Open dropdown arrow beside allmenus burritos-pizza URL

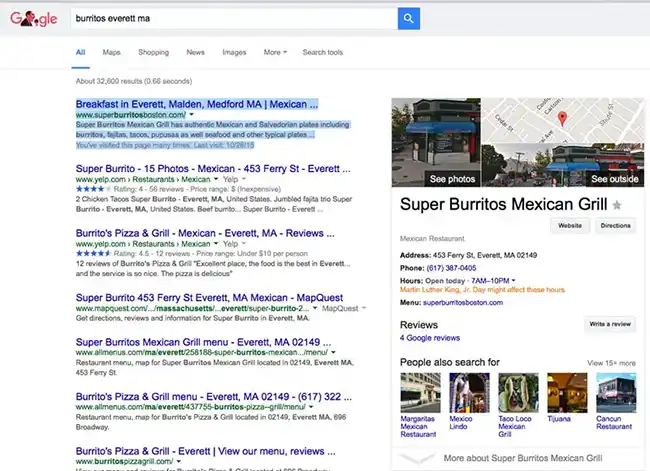311,407
